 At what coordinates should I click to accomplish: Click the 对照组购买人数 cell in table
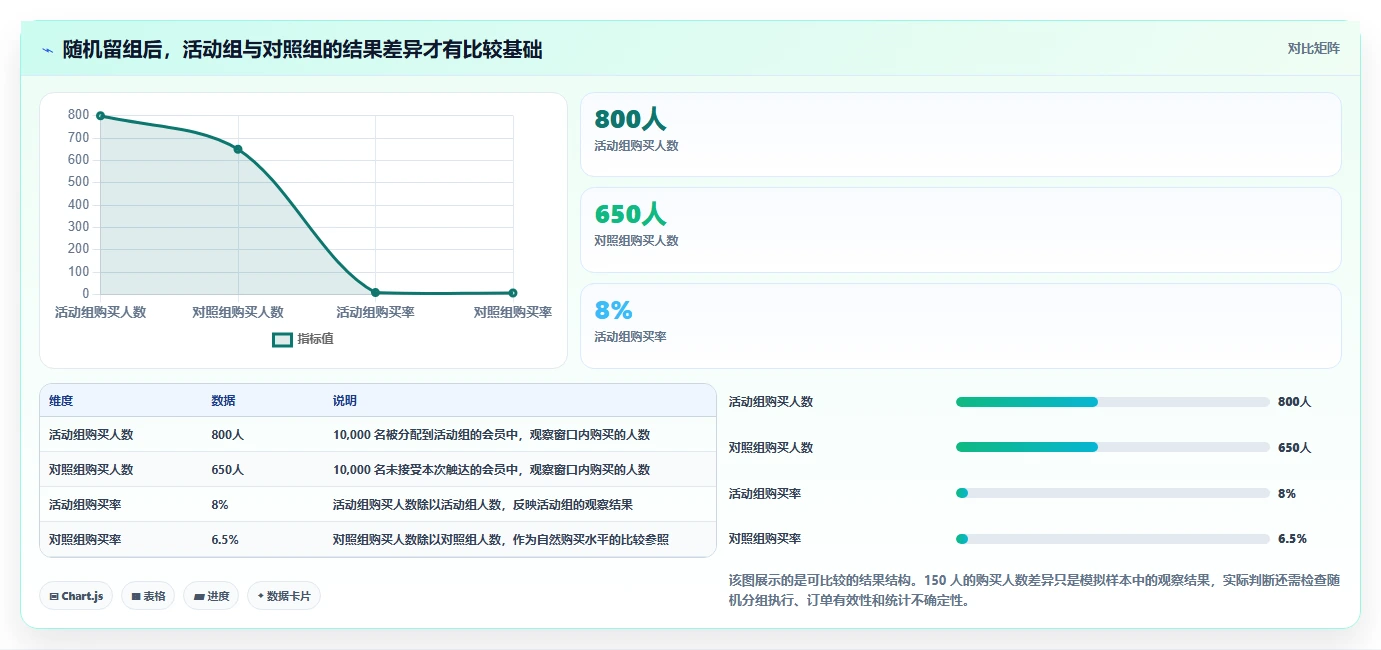[91, 470]
